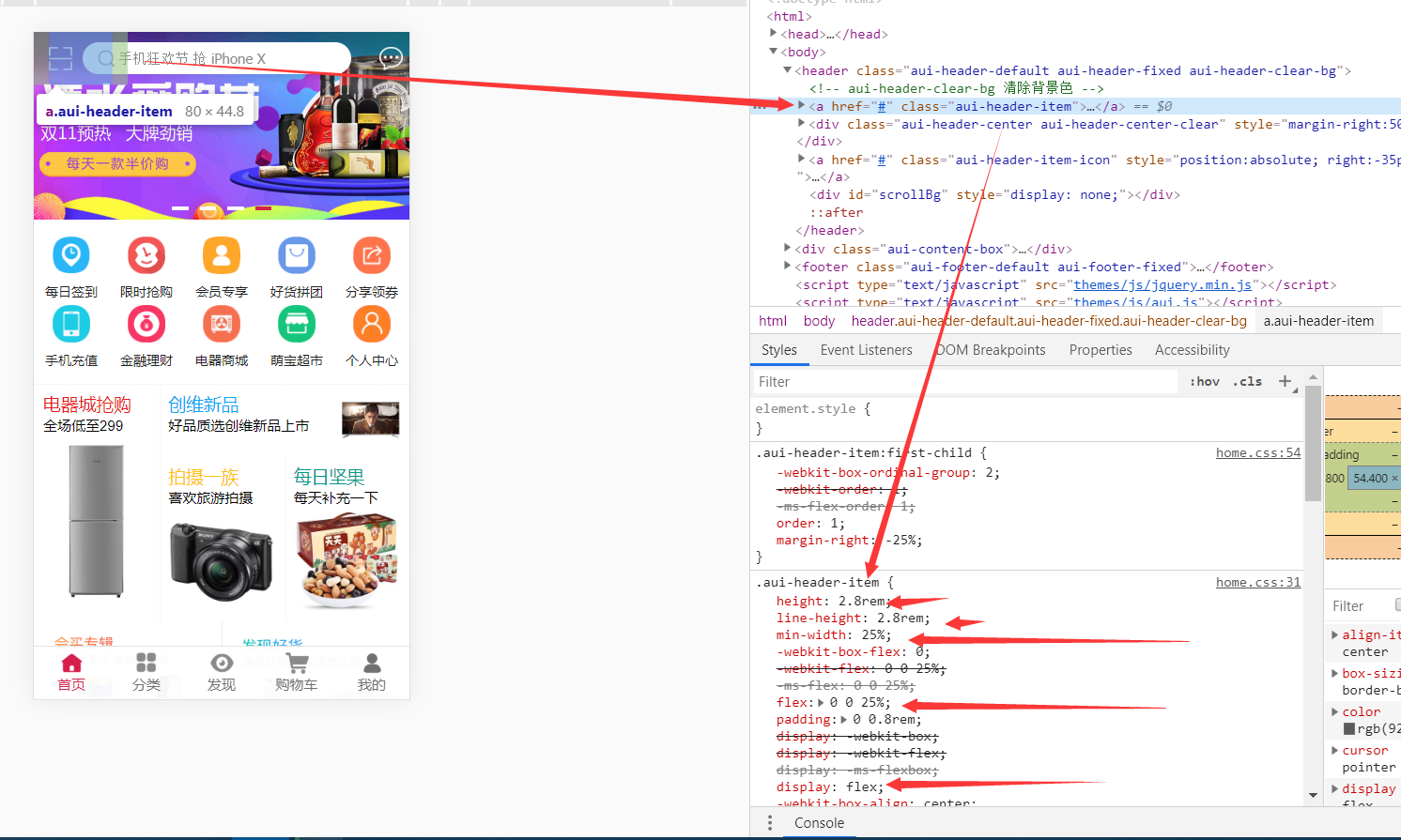The image size is (1401, 840).
Task: Open home.css:54 source link
Action: point(1258,453)
